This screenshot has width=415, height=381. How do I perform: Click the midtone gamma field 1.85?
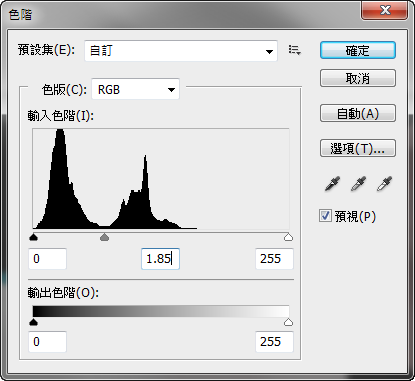(160, 259)
